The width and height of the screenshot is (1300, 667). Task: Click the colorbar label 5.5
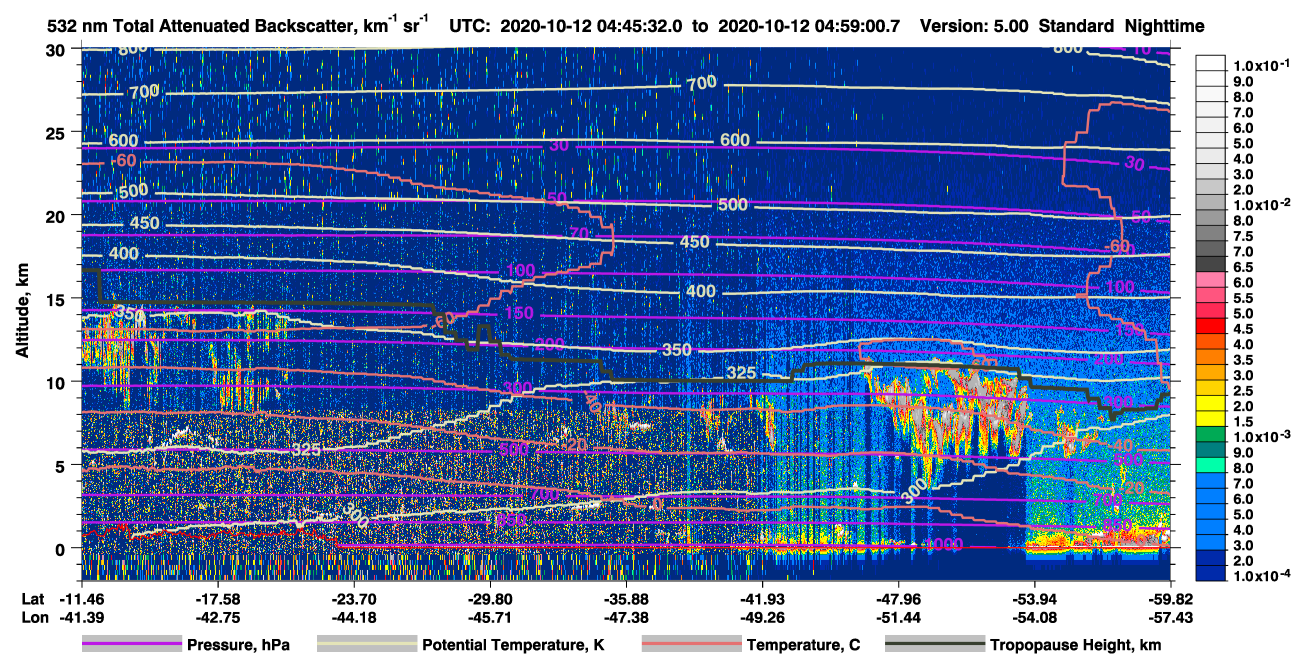tap(1244, 298)
